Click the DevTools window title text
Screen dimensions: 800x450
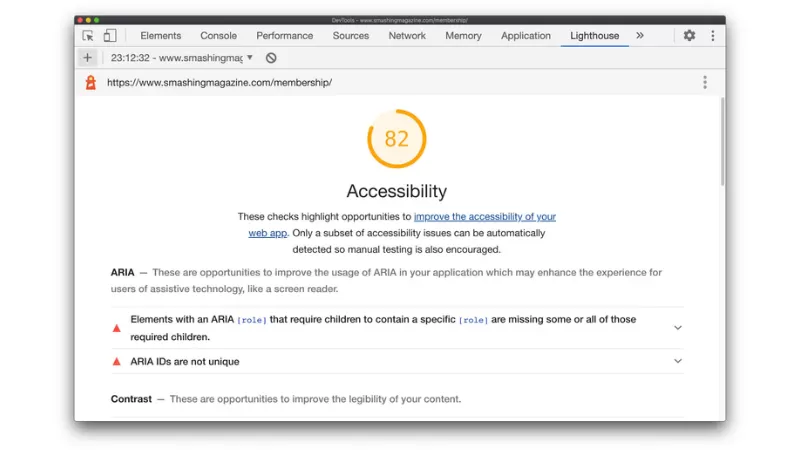tap(399, 20)
